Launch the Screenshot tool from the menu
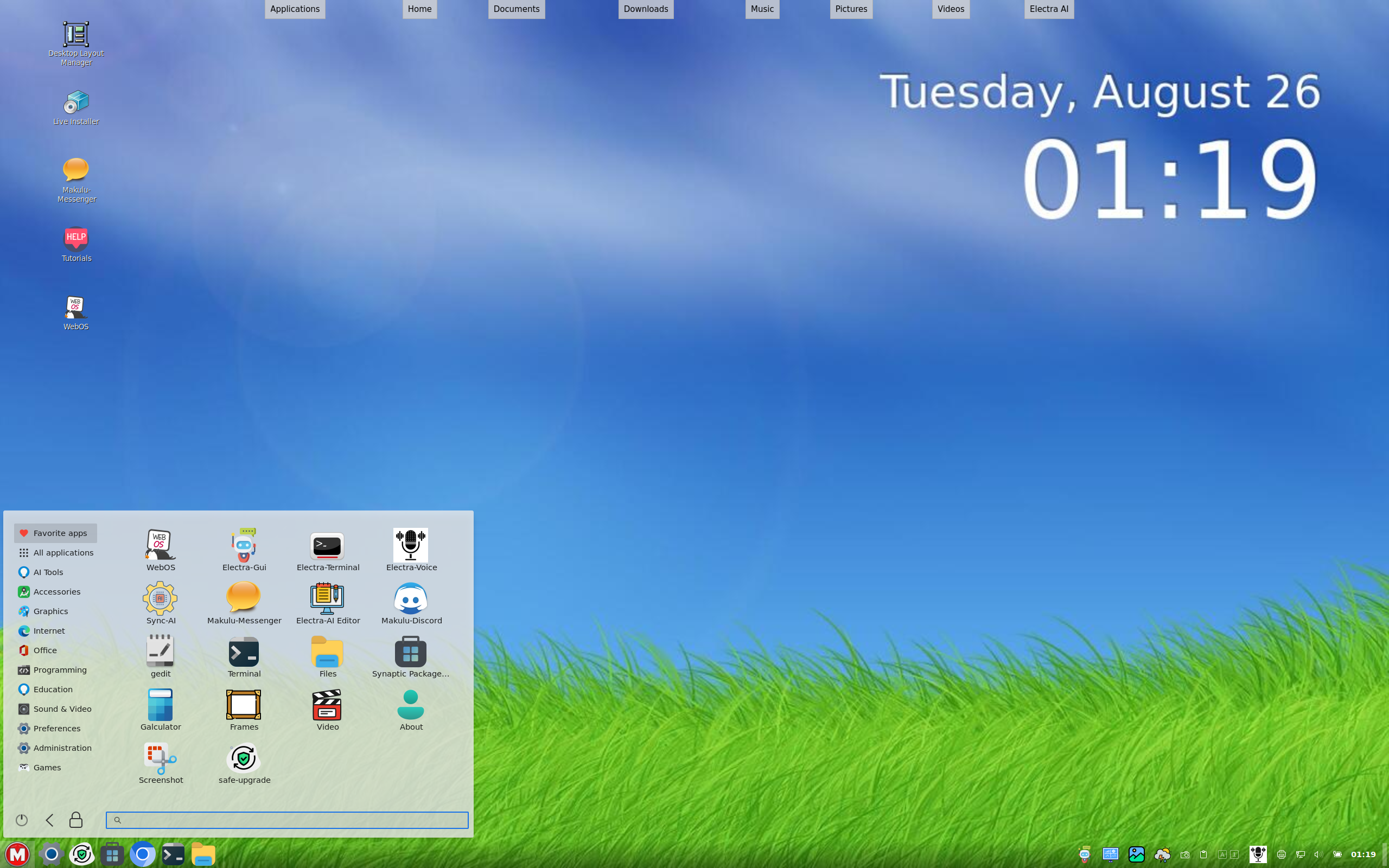Screen dimensions: 1389x868 tap(160, 762)
